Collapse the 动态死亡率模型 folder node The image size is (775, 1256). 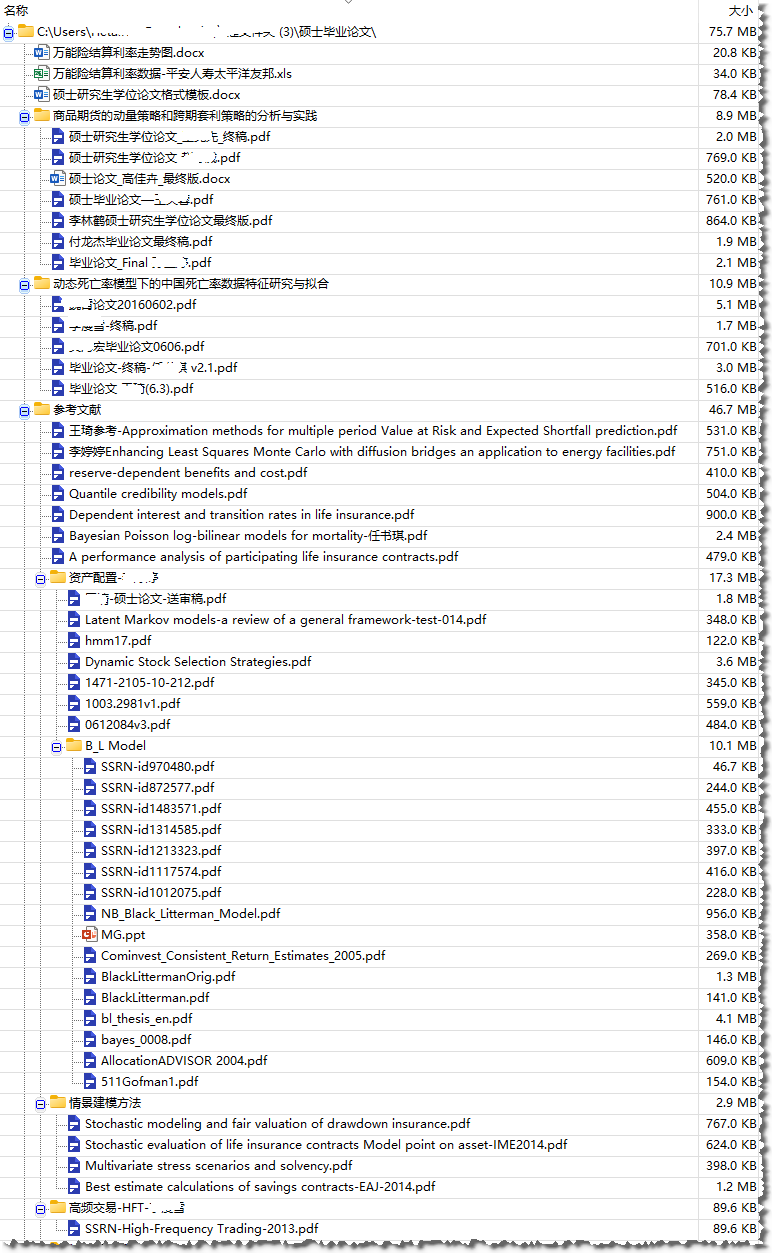click(x=25, y=284)
